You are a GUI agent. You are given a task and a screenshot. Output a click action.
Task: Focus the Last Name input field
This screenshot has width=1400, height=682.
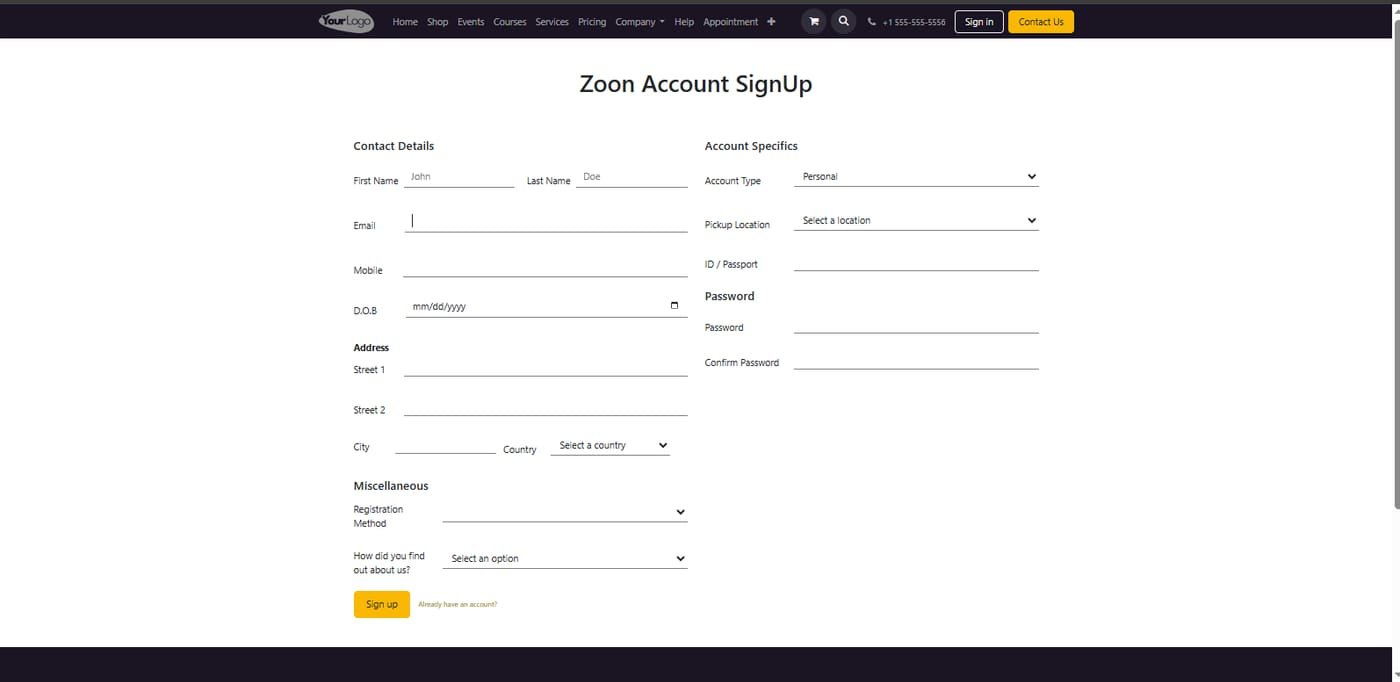click(632, 177)
